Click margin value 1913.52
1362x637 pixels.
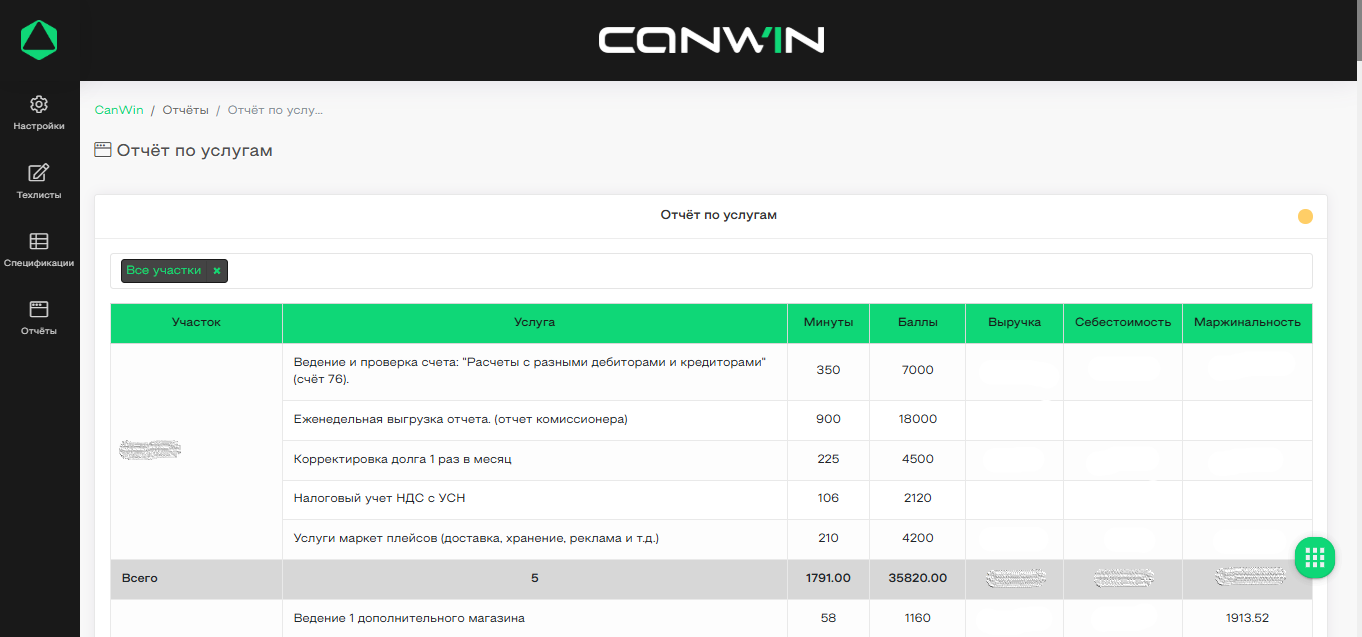pos(1247,618)
